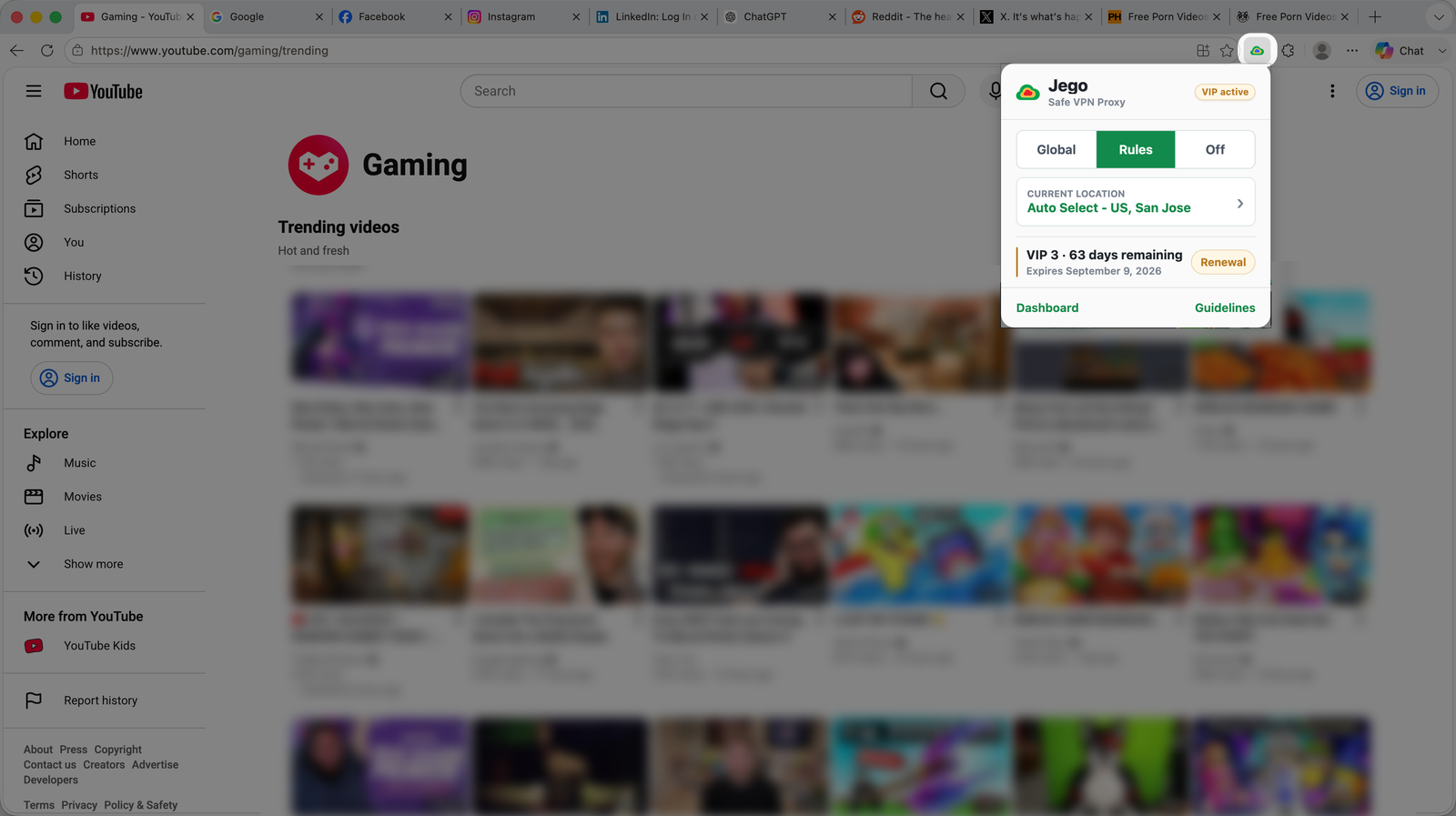Switch to Reddit tab

907,16
